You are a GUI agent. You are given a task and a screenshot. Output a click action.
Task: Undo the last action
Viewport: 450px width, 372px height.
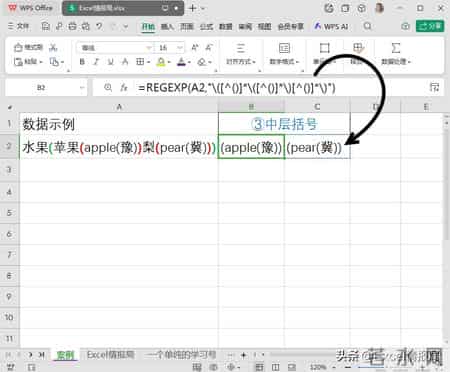point(99,26)
